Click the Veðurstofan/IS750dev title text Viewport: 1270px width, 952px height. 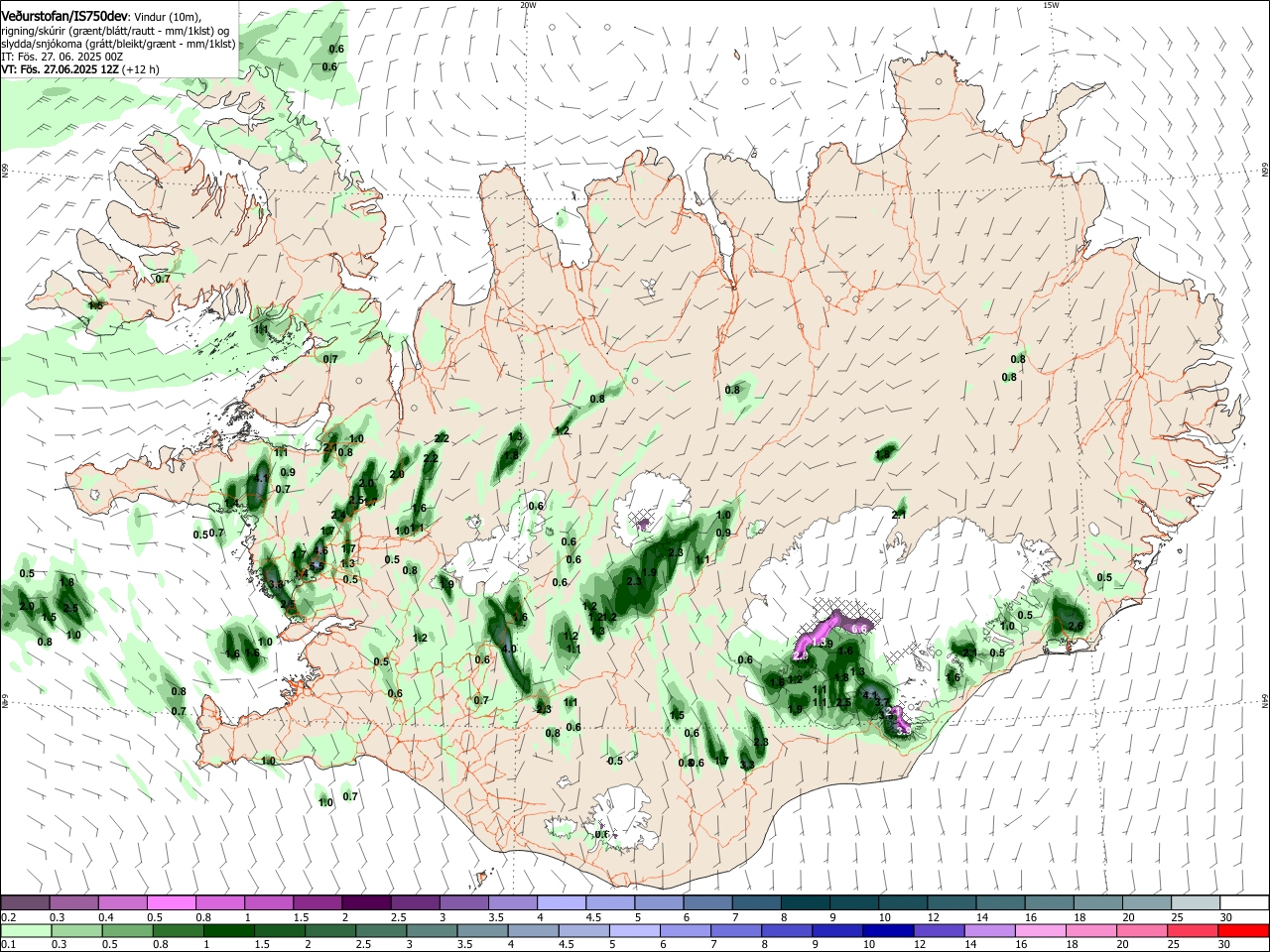point(64,17)
